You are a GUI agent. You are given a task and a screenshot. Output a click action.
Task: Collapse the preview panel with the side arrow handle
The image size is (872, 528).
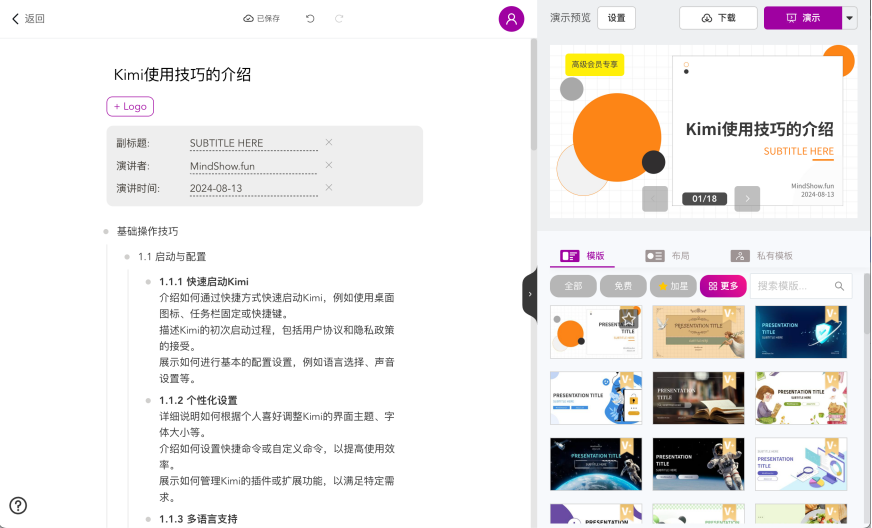(529, 294)
